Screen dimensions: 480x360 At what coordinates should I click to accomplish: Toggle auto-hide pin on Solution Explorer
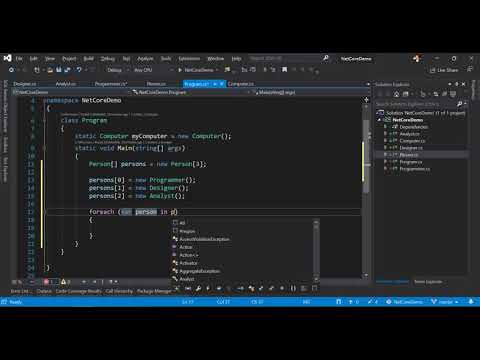[x=457, y=84]
